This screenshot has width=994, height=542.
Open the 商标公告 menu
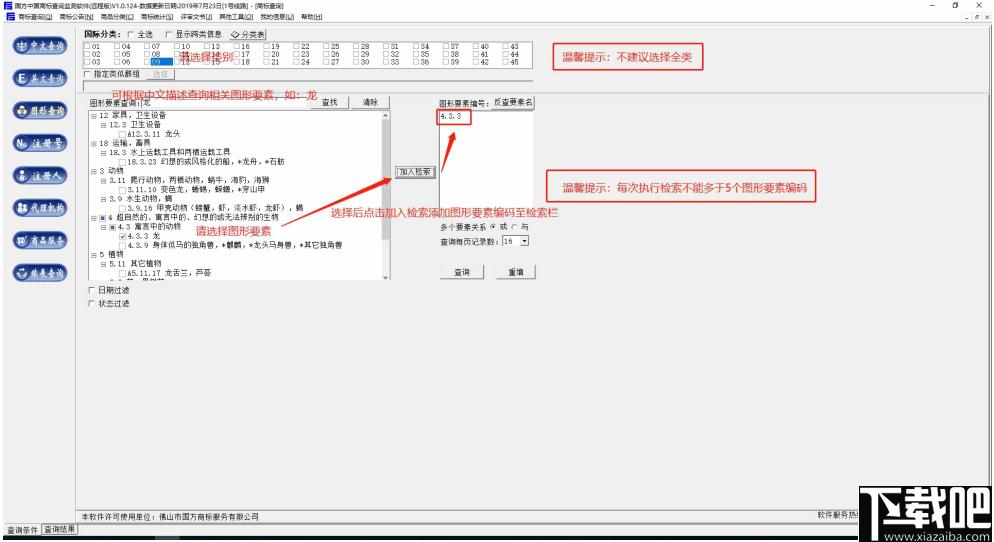point(76,16)
